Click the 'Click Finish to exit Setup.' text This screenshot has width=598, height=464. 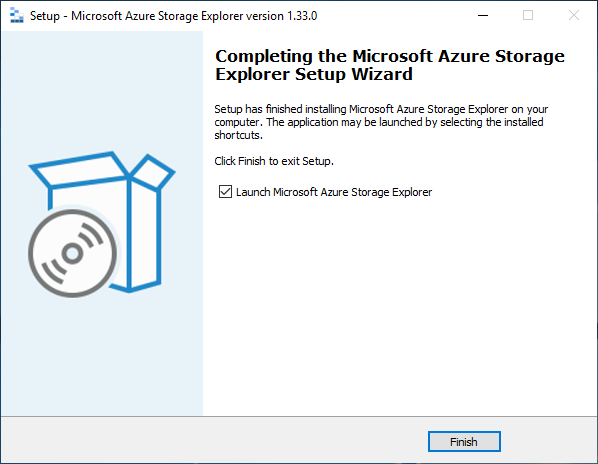274,161
